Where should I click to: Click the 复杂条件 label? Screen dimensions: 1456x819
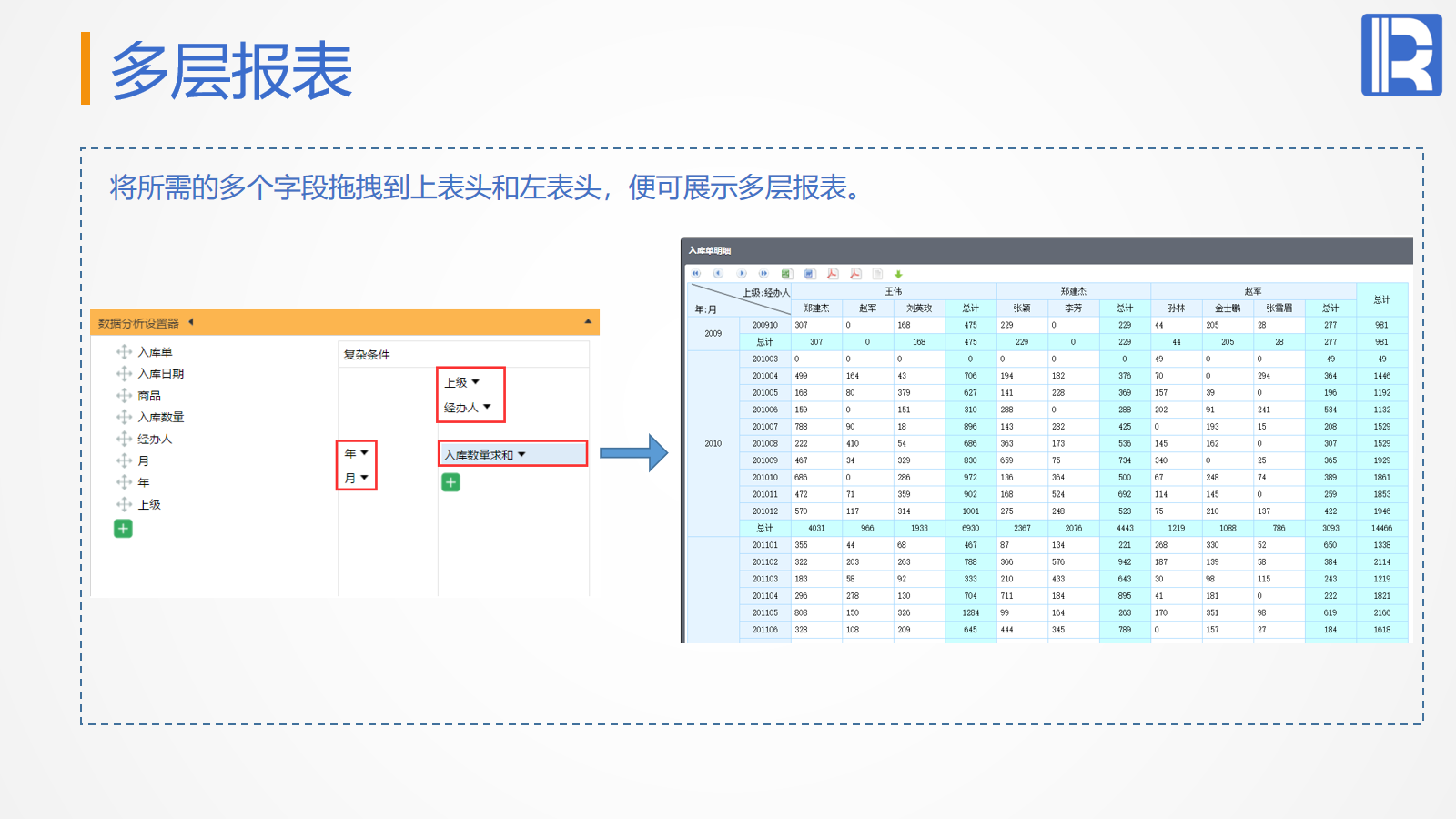point(367,355)
